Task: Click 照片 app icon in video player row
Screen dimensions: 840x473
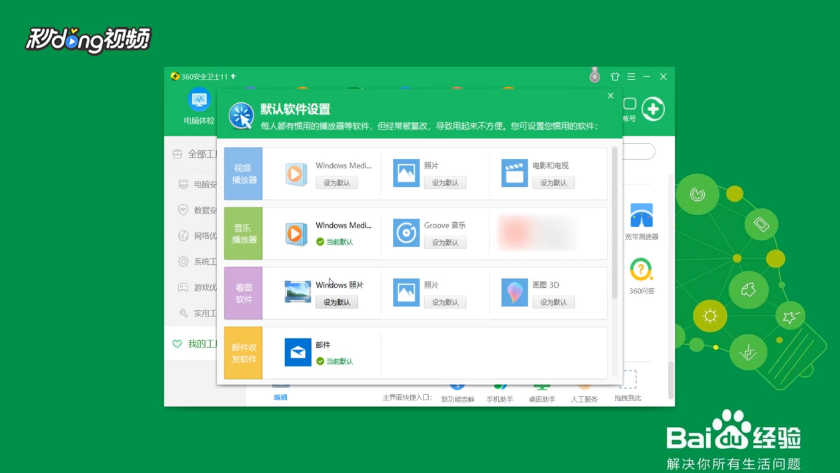Action: coord(406,173)
